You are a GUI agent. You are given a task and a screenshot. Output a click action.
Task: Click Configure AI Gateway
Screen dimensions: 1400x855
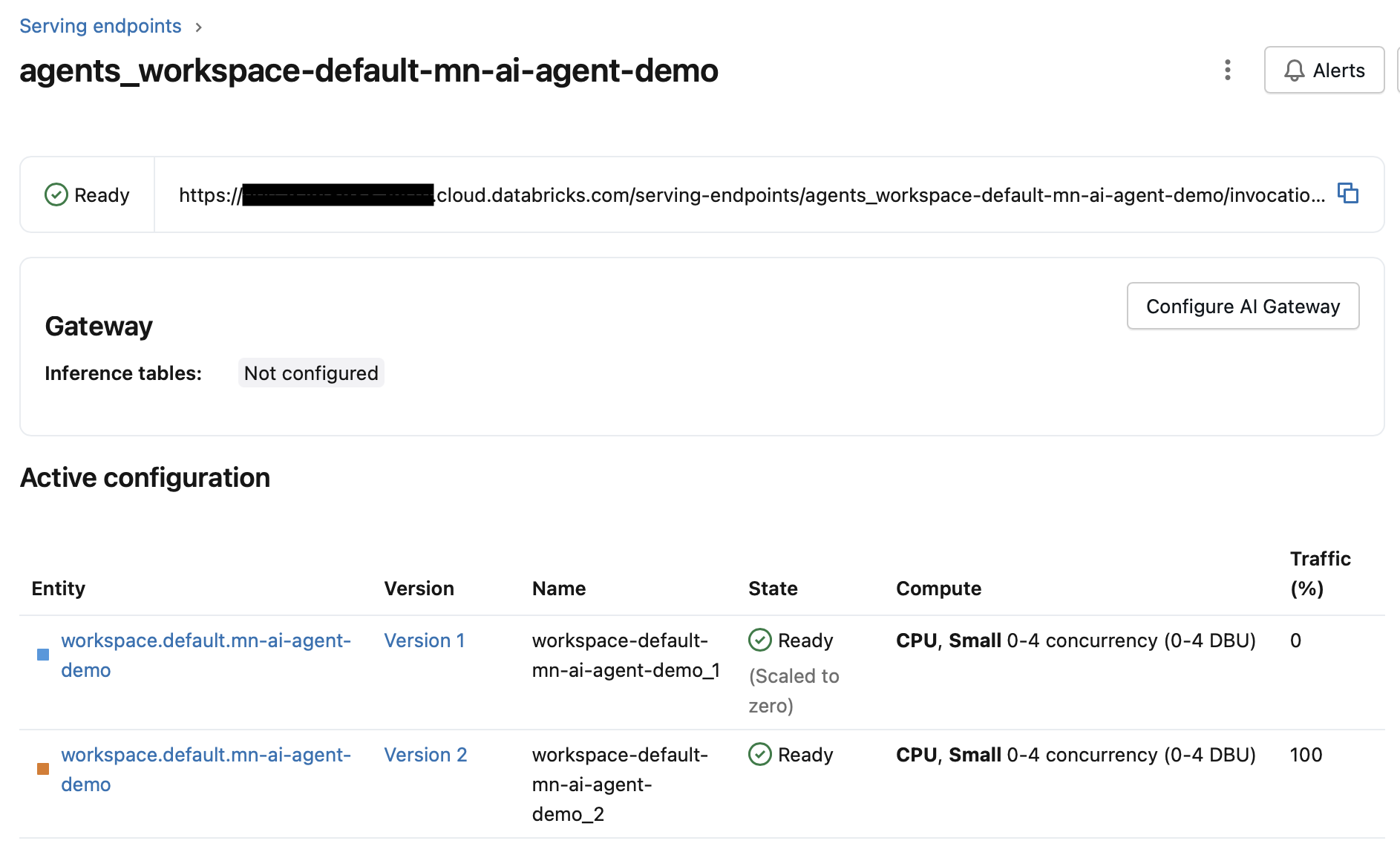coord(1243,306)
